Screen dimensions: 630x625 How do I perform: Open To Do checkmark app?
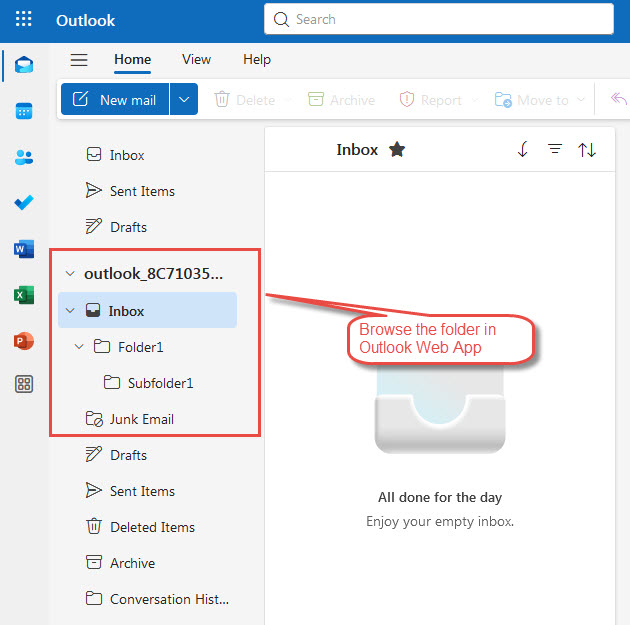[24, 202]
